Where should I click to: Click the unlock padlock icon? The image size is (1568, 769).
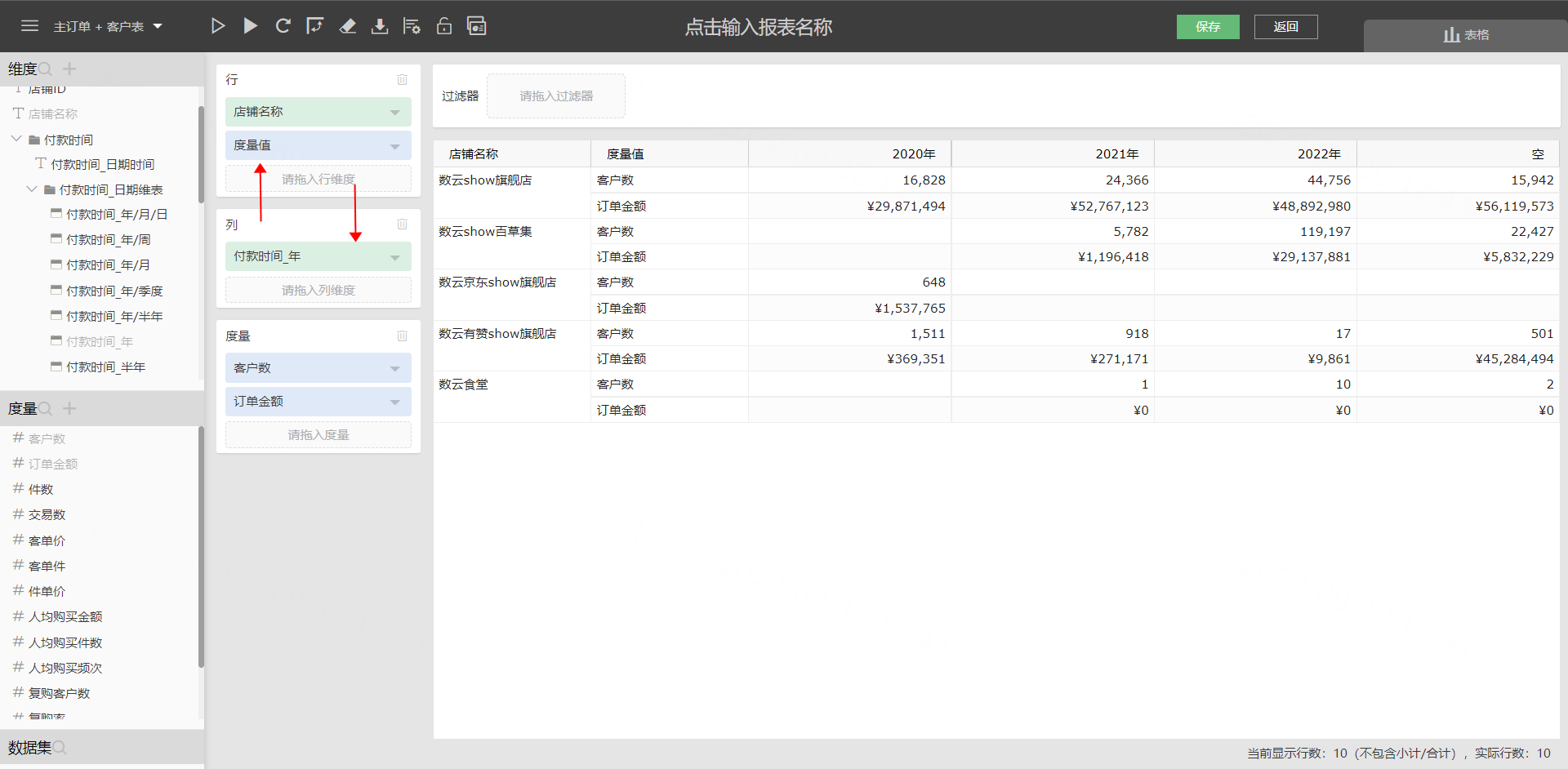tap(444, 26)
